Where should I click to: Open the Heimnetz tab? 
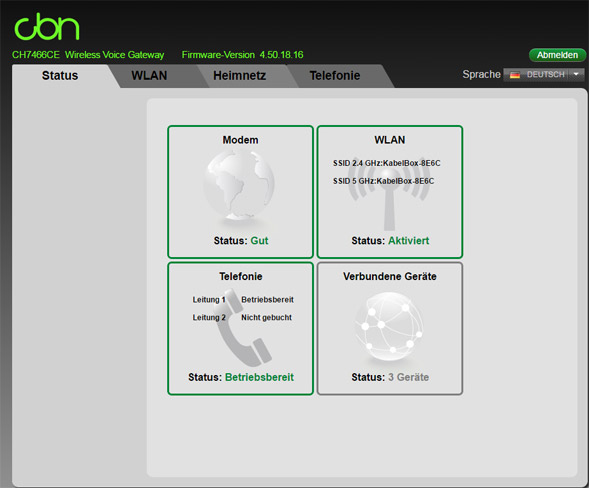(240, 76)
